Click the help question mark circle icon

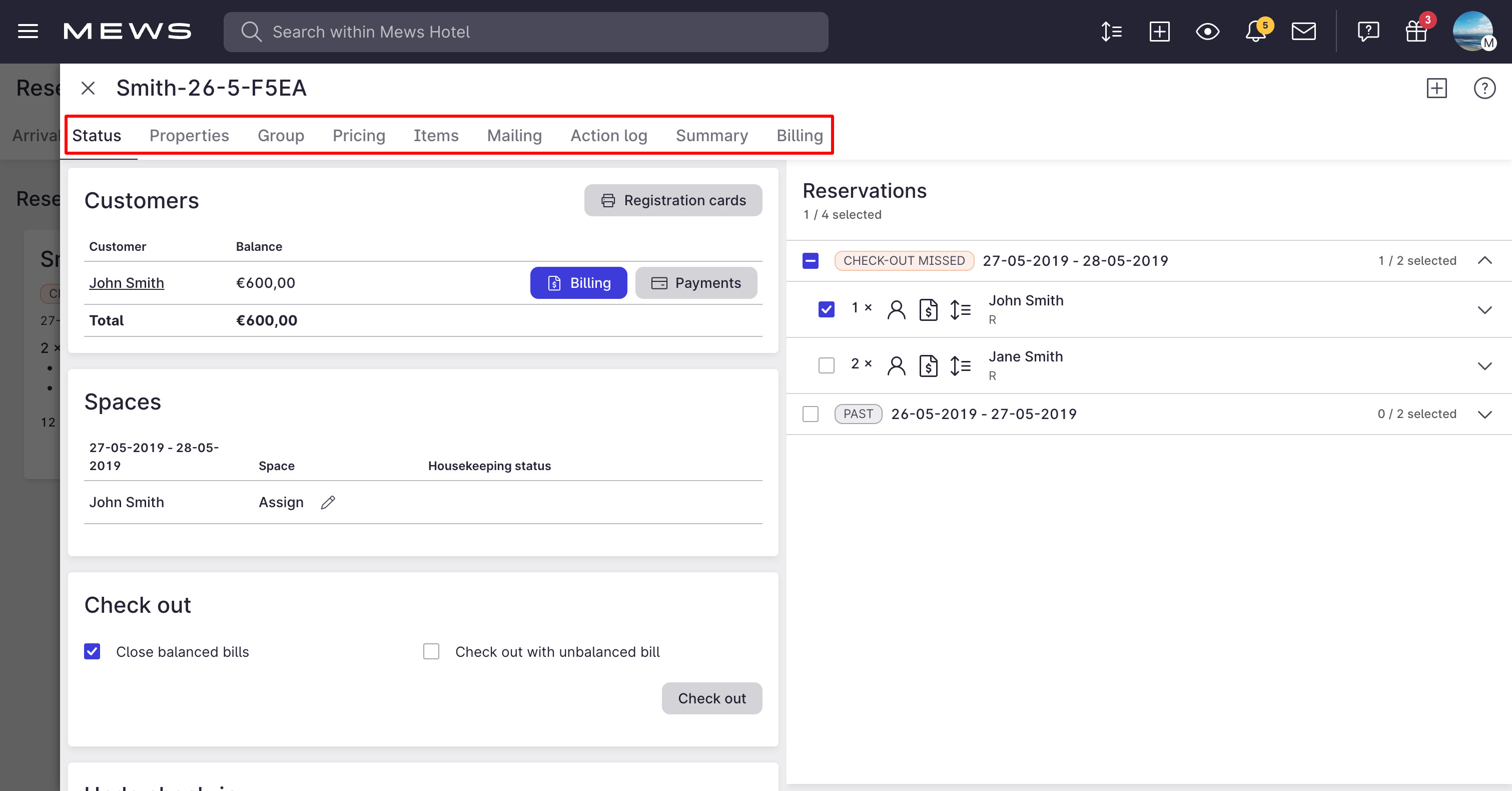point(1484,89)
